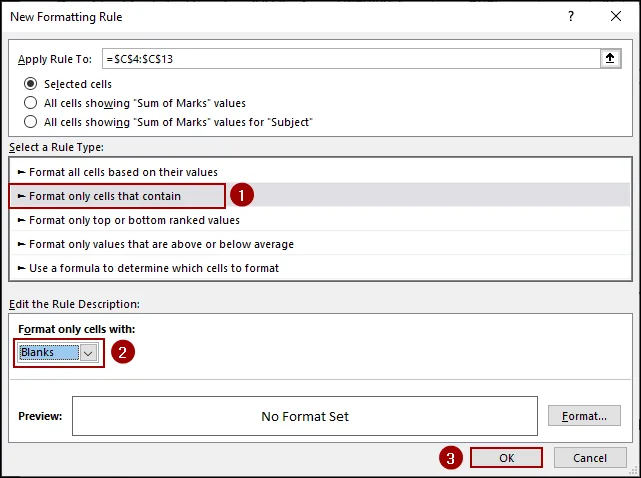Confirm the rule with the OK button

pyautogui.click(x=507, y=458)
